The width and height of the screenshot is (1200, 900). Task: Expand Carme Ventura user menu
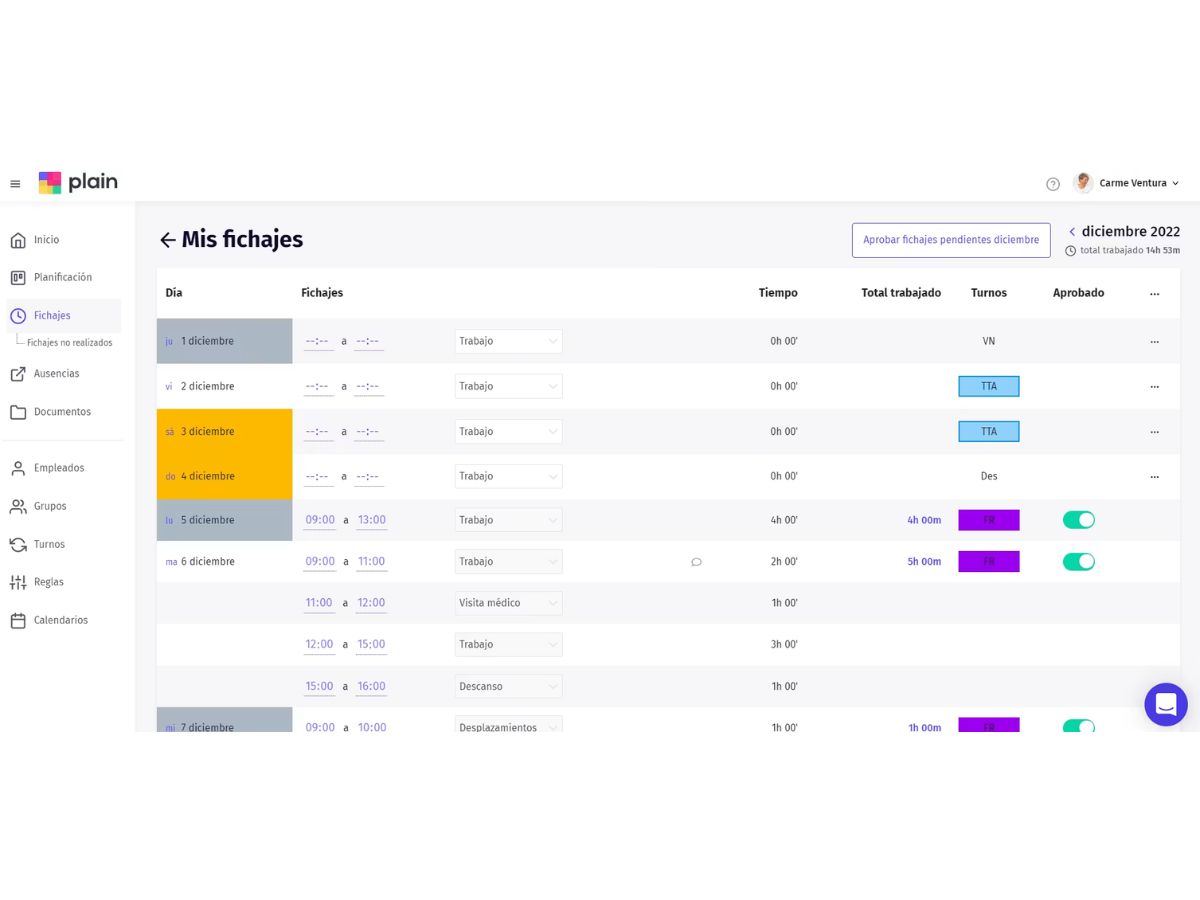(x=1127, y=183)
